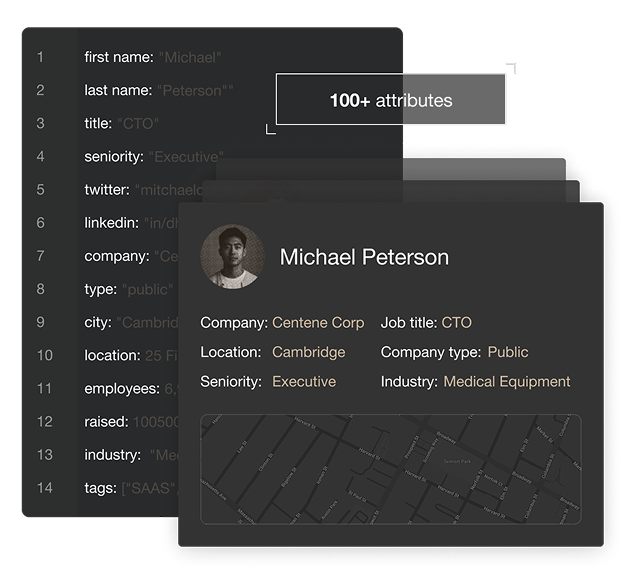The height and width of the screenshot is (572, 628).
Task: Click the employees attribute on line 11
Action: (x=130, y=388)
